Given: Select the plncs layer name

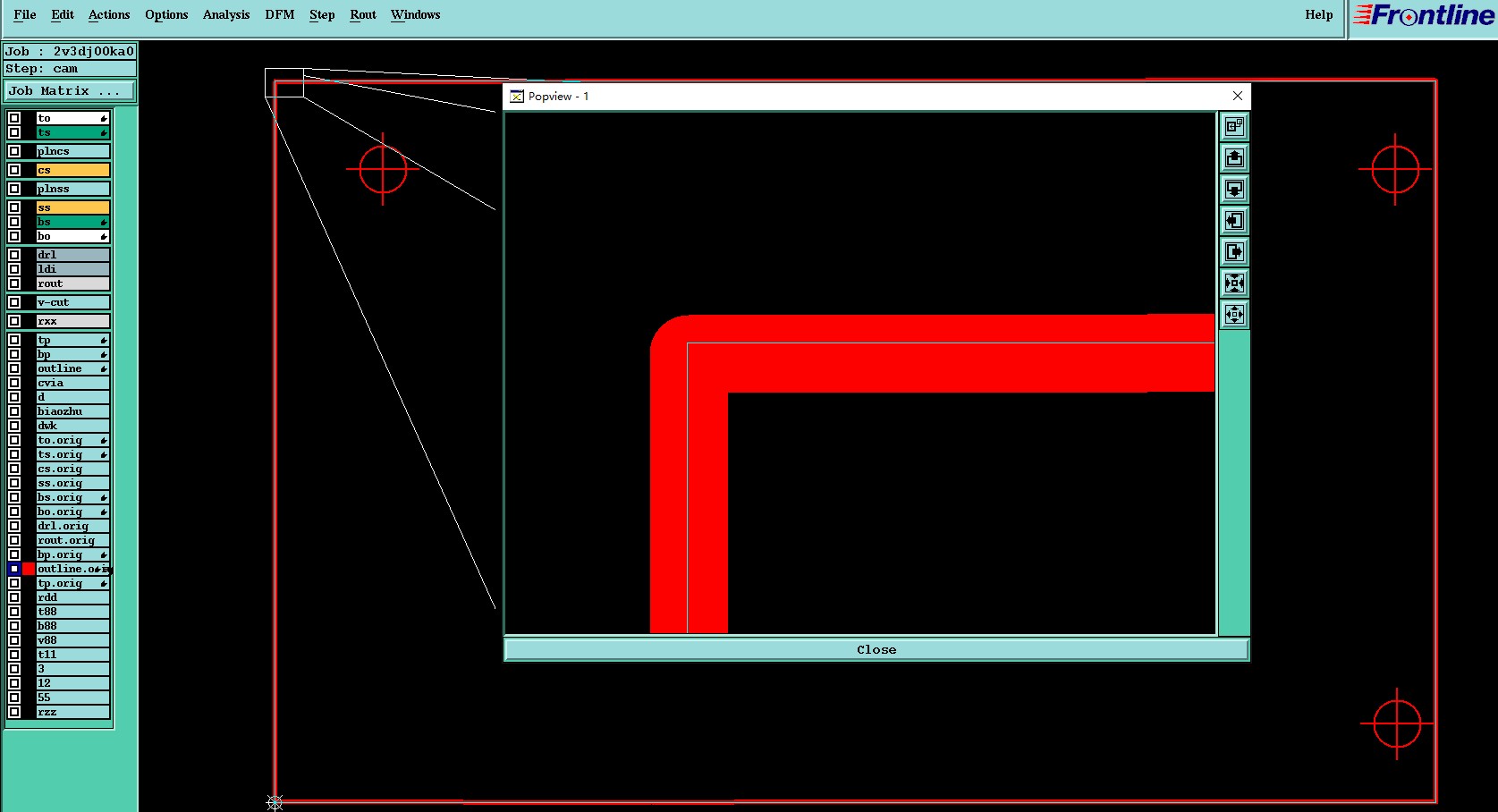Looking at the screenshot, I should pyautogui.click(x=72, y=151).
